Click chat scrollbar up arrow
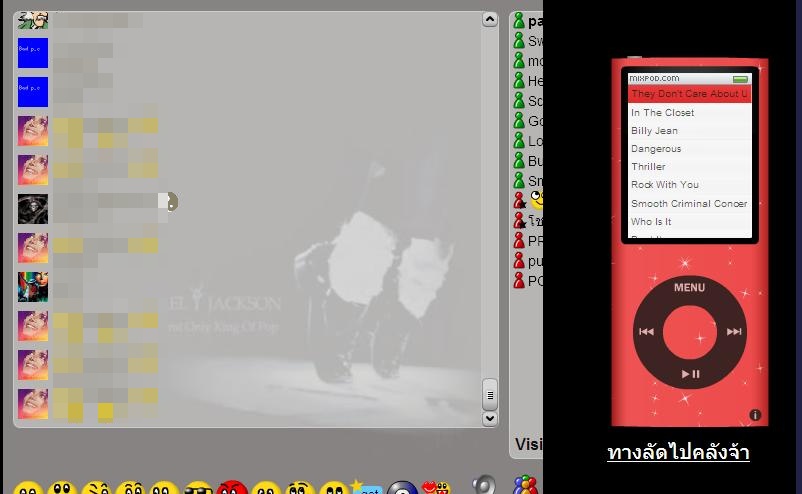Image resolution: width=802 pixels, height=494 pixels. pyautogui.click(x=489, y=19)
